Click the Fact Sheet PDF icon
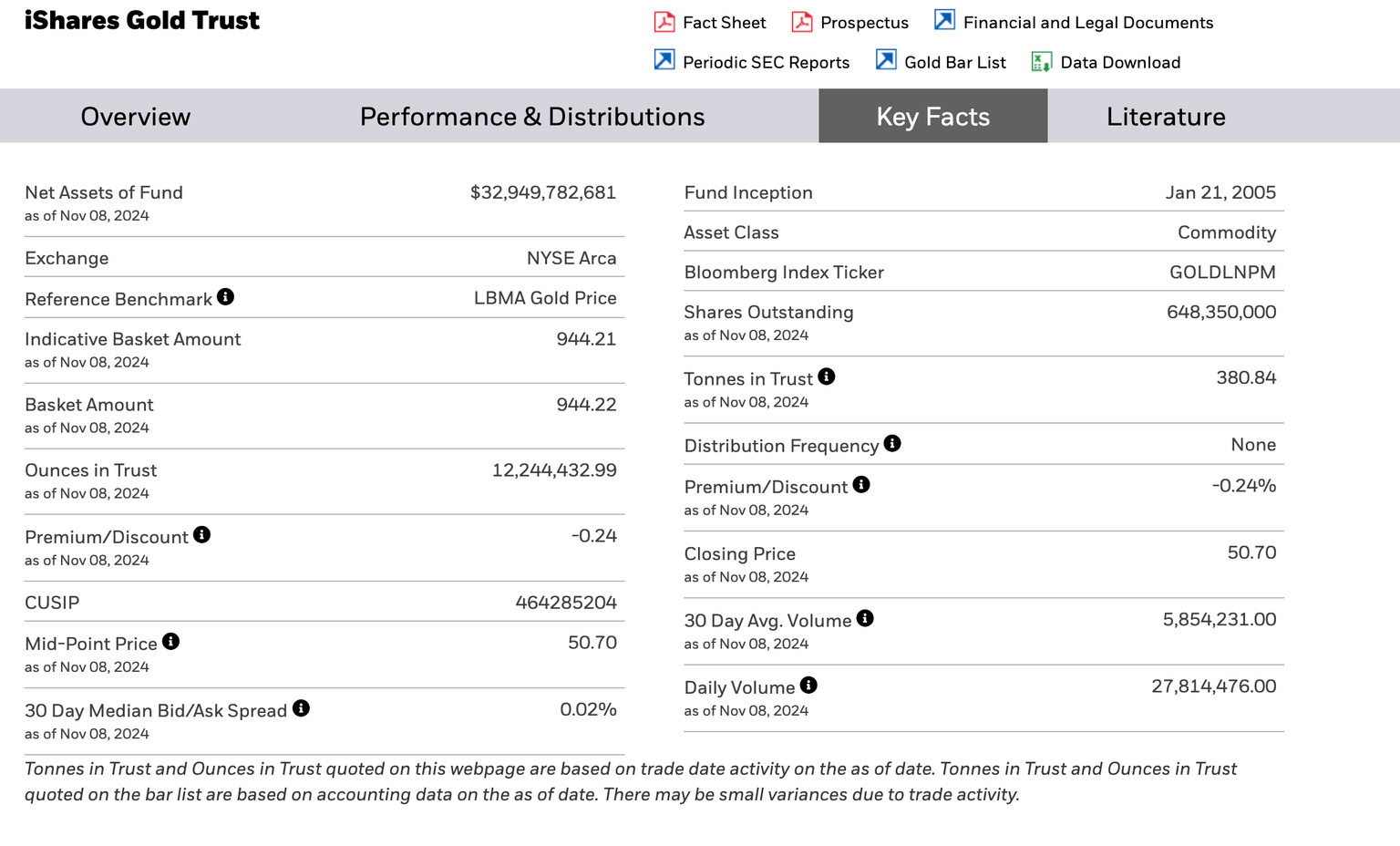The image size is (1400, 846). point(664,22)
